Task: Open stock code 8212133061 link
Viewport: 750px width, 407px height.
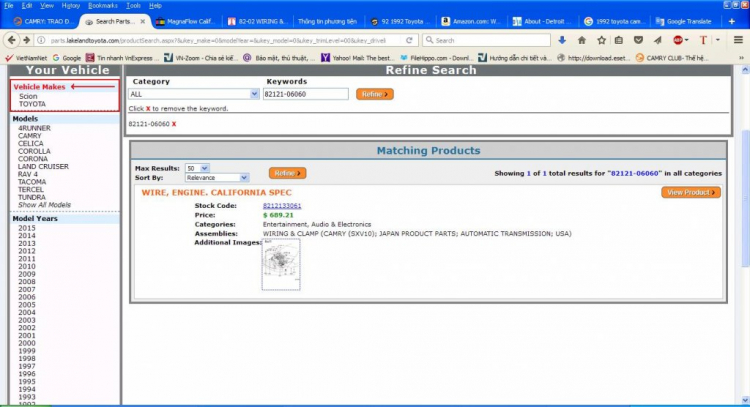Action: tap(282, 206)
